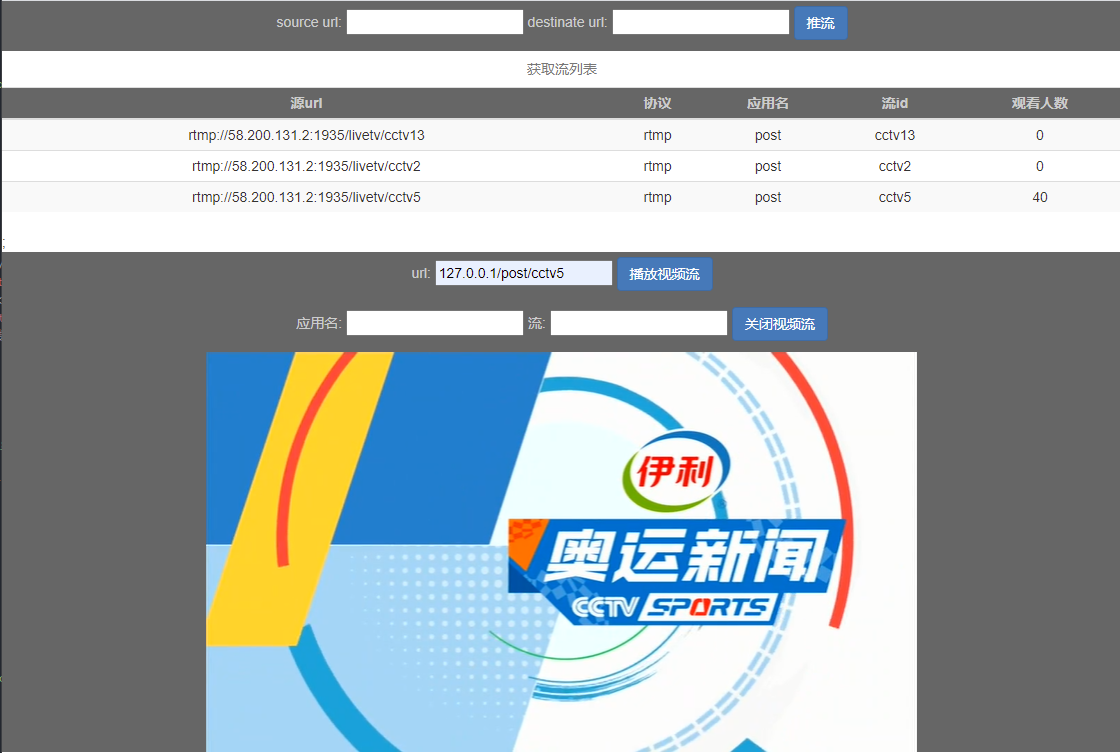Select the destinate url input field

[700, 21]
